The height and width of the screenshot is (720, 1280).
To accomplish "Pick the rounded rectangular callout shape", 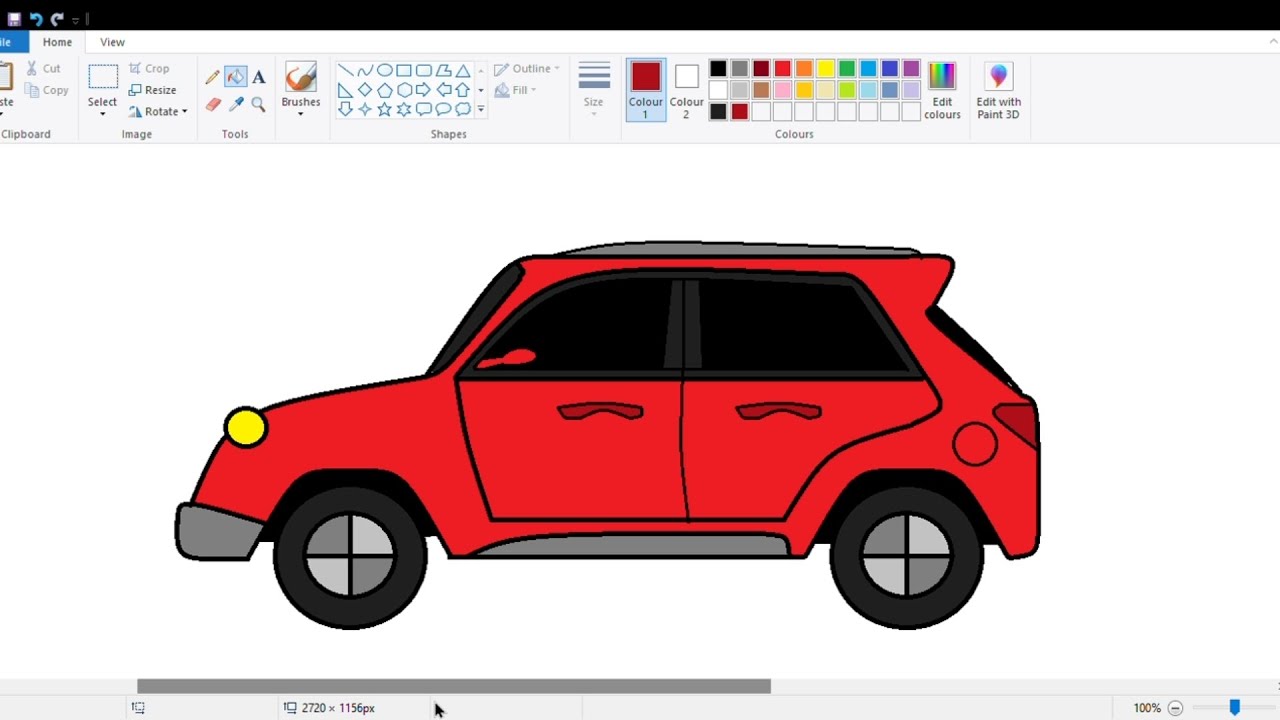I will (423, 109).
